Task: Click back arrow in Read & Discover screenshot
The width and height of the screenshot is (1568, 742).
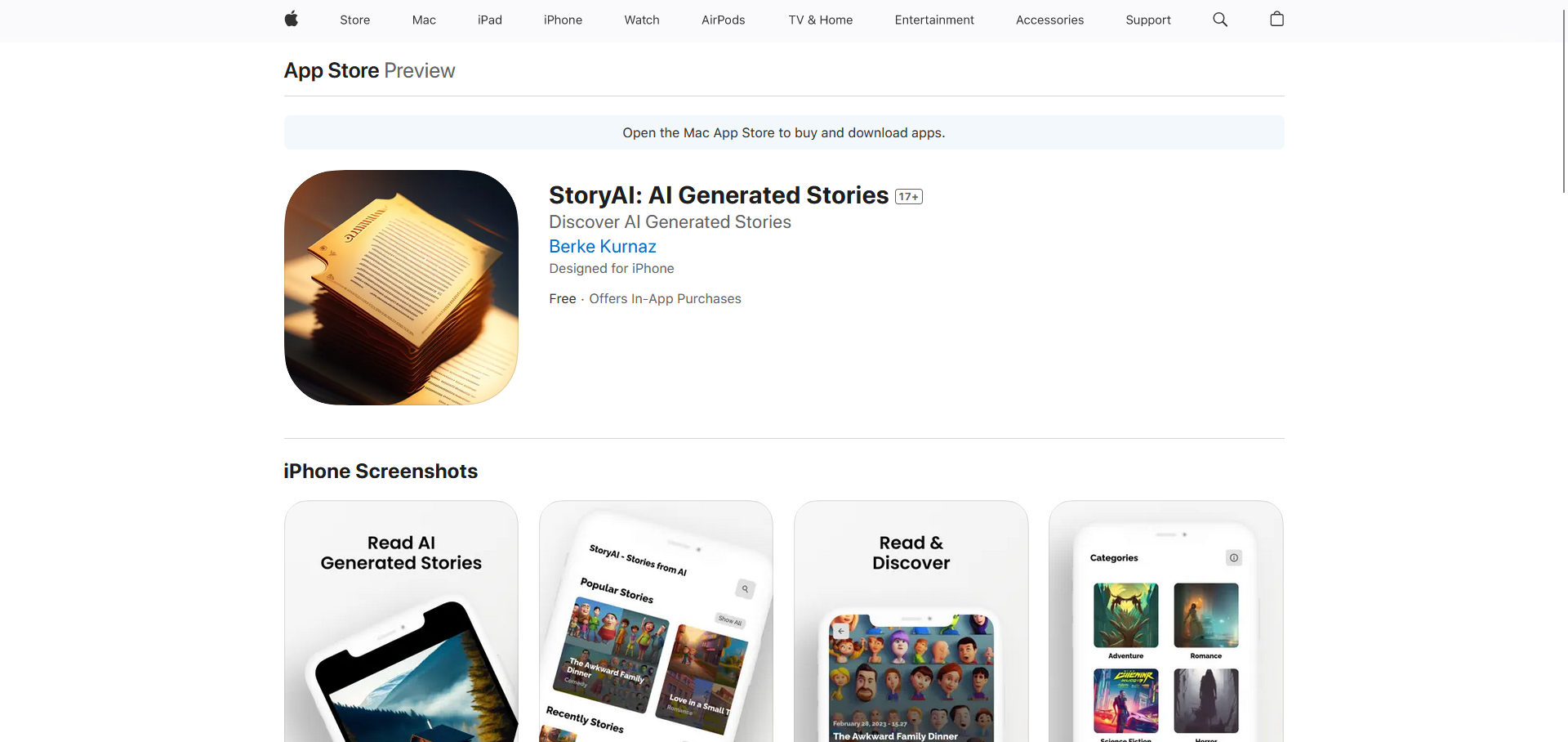Action: click(x=841, y=631)
